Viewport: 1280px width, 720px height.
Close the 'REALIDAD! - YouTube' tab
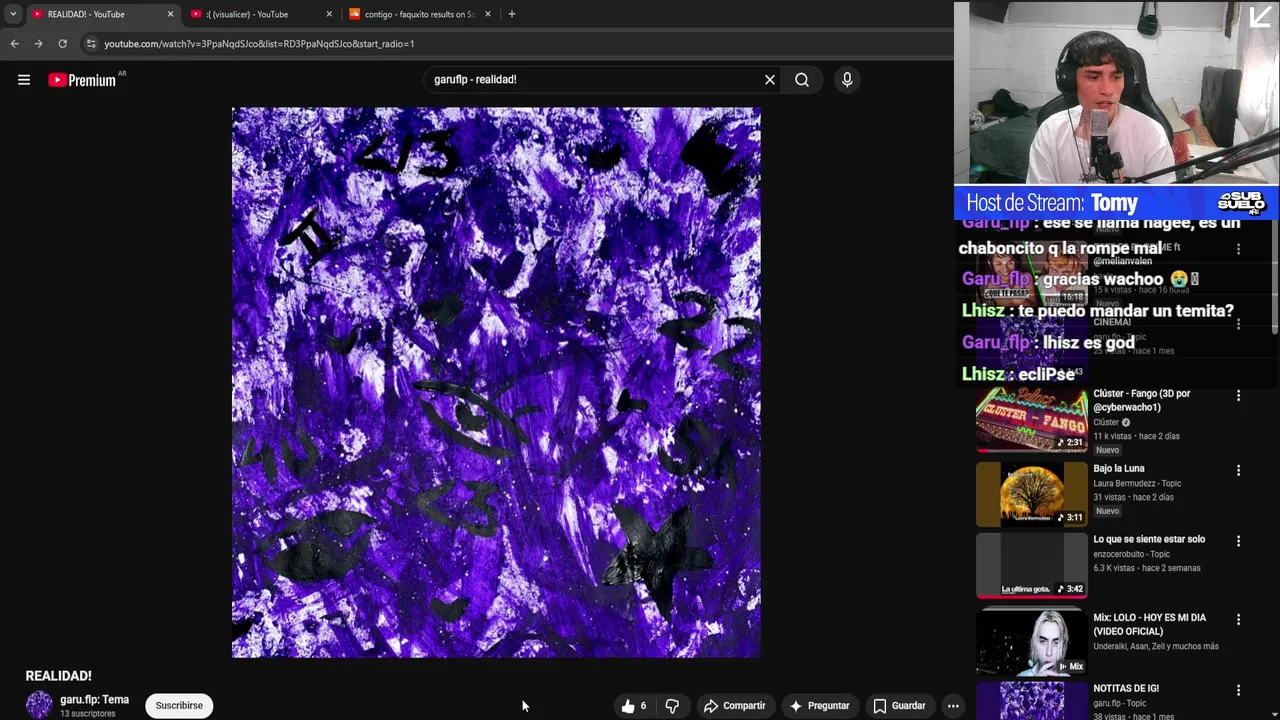[170, 14]
